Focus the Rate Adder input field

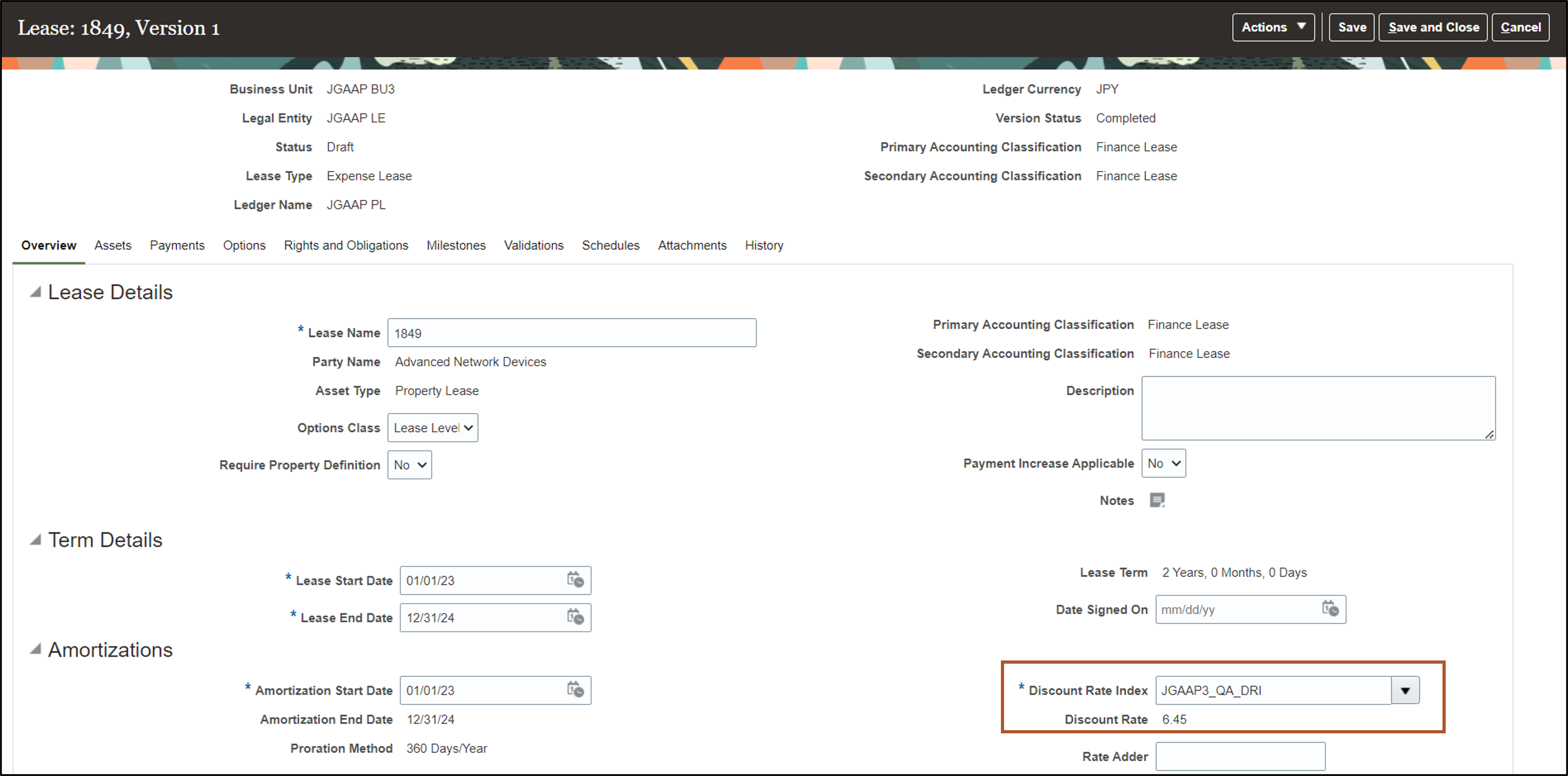tap(1240, 756)
